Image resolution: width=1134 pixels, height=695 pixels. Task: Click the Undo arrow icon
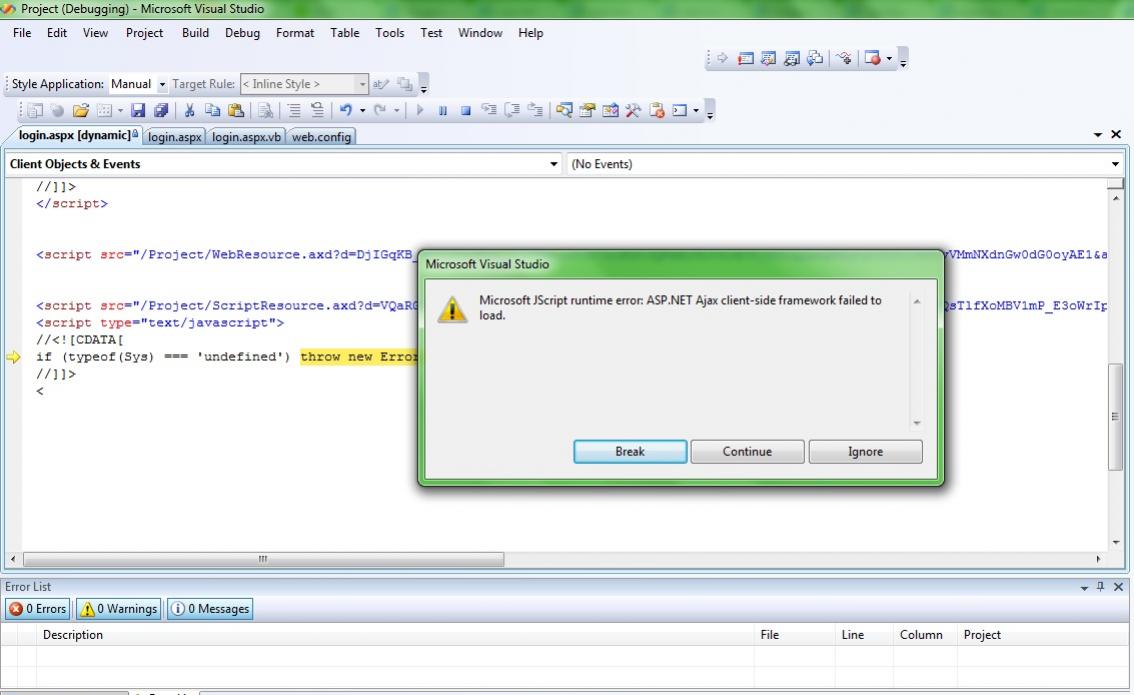(x=346, y=111)
